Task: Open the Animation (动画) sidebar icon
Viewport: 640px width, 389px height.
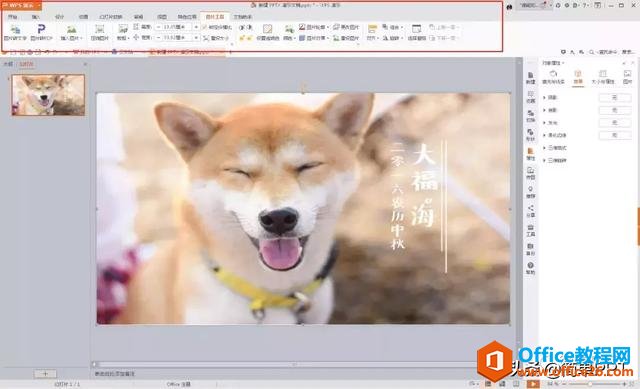Action: pos(530,97)
